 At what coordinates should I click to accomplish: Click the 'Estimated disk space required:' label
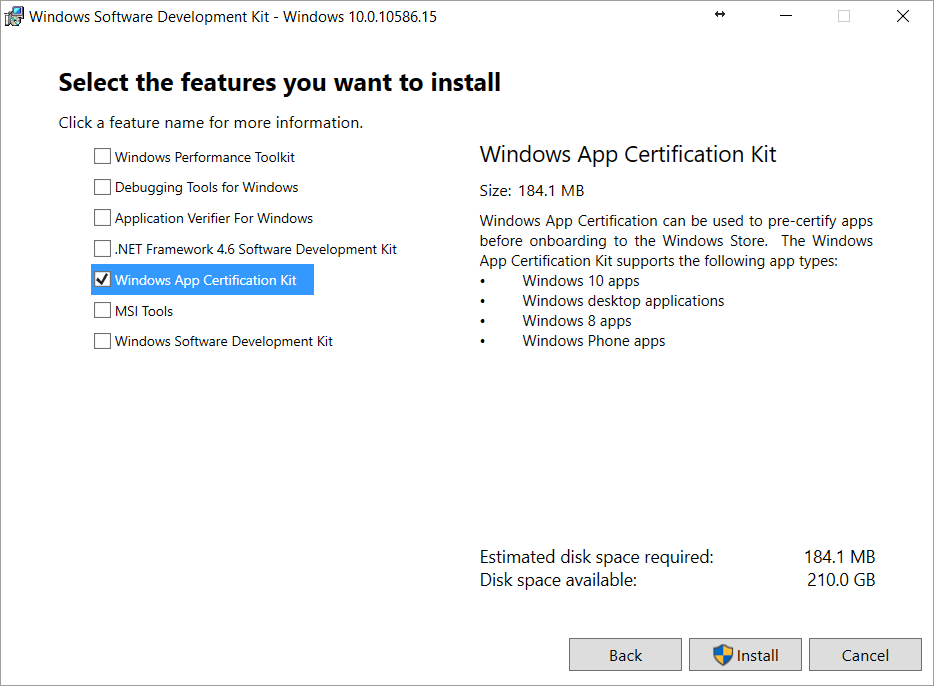(597, 557)
